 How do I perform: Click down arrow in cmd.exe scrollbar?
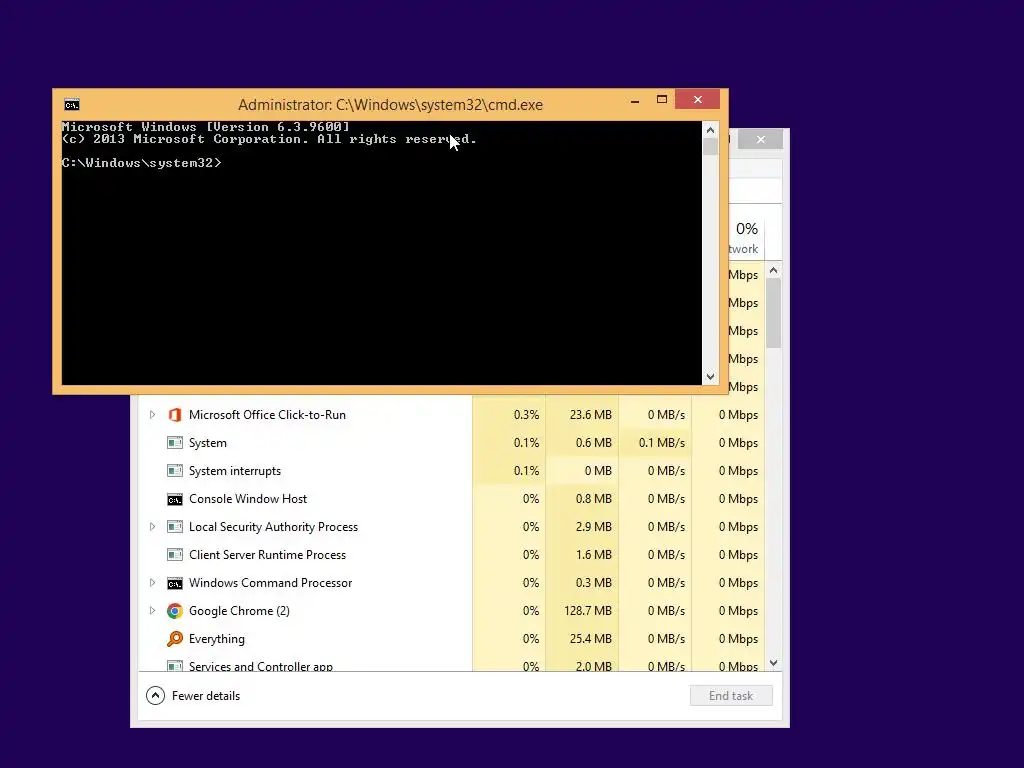(711, 377)
